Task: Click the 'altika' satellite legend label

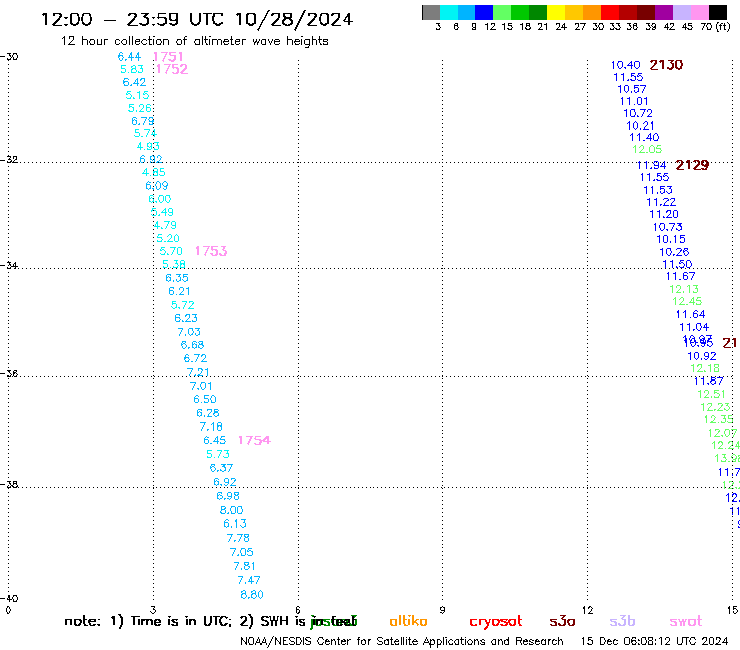Action: pyautogui.click(x=408, y=621)
